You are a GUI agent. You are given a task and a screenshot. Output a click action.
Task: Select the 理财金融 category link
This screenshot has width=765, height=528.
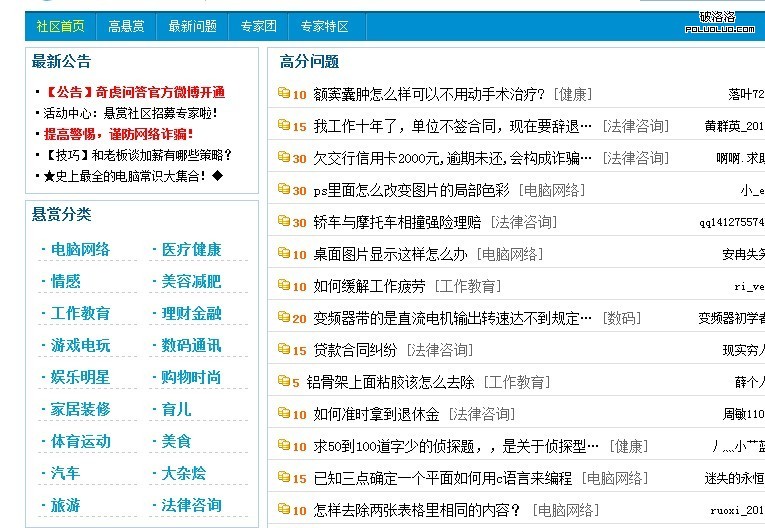click(x=191, y=313)
